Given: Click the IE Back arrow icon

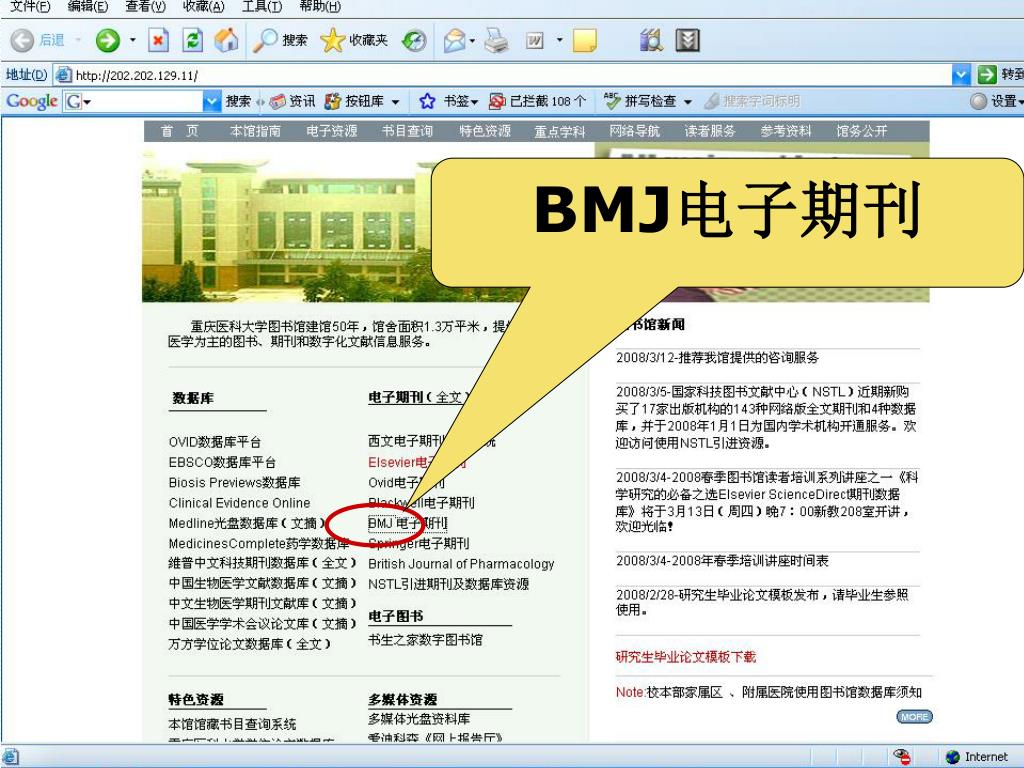Looking at the screenshot, I should click(22, 40).
